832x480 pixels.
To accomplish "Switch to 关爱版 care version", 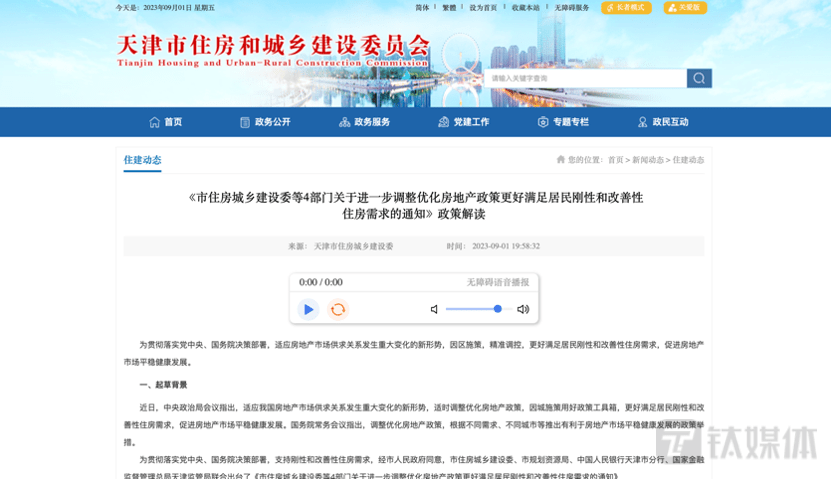I will tap(685, 8).
